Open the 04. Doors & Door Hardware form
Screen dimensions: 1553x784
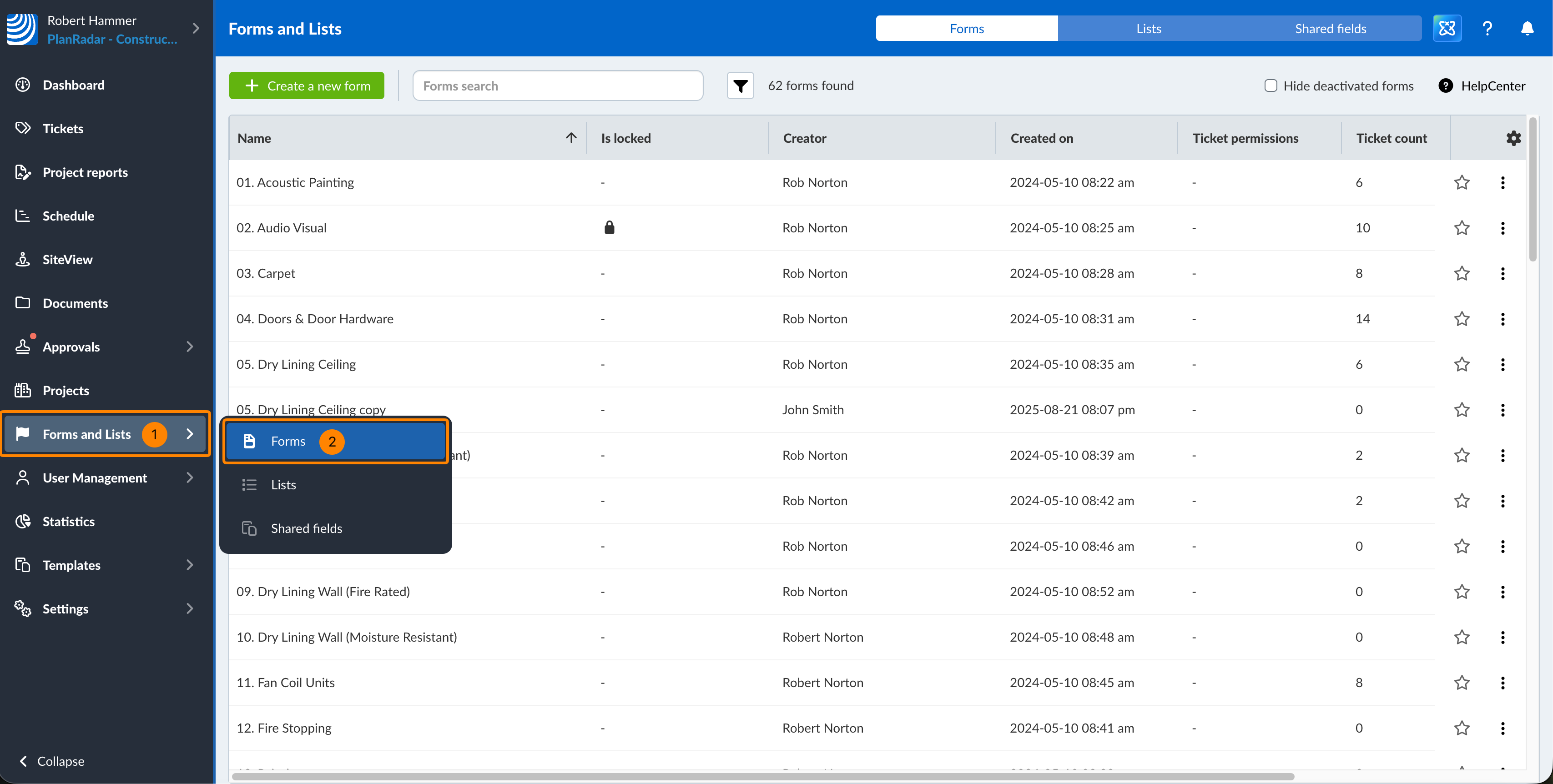pyautogui.click(x=315, y=319)
